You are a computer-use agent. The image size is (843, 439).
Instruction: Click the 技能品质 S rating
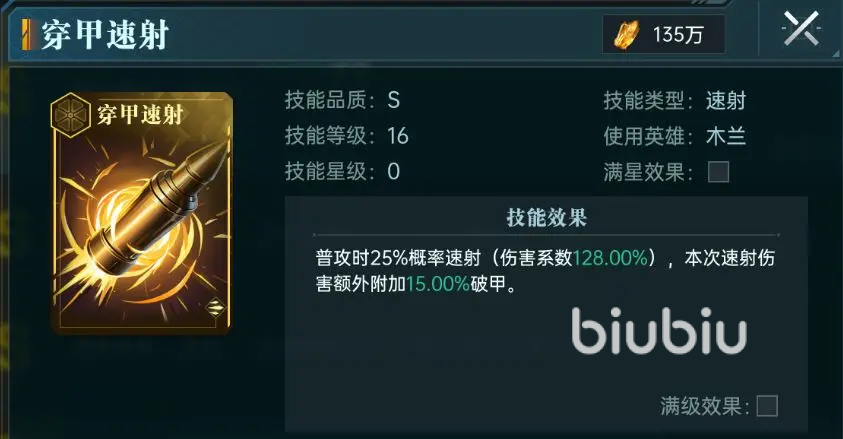point(394,100)
